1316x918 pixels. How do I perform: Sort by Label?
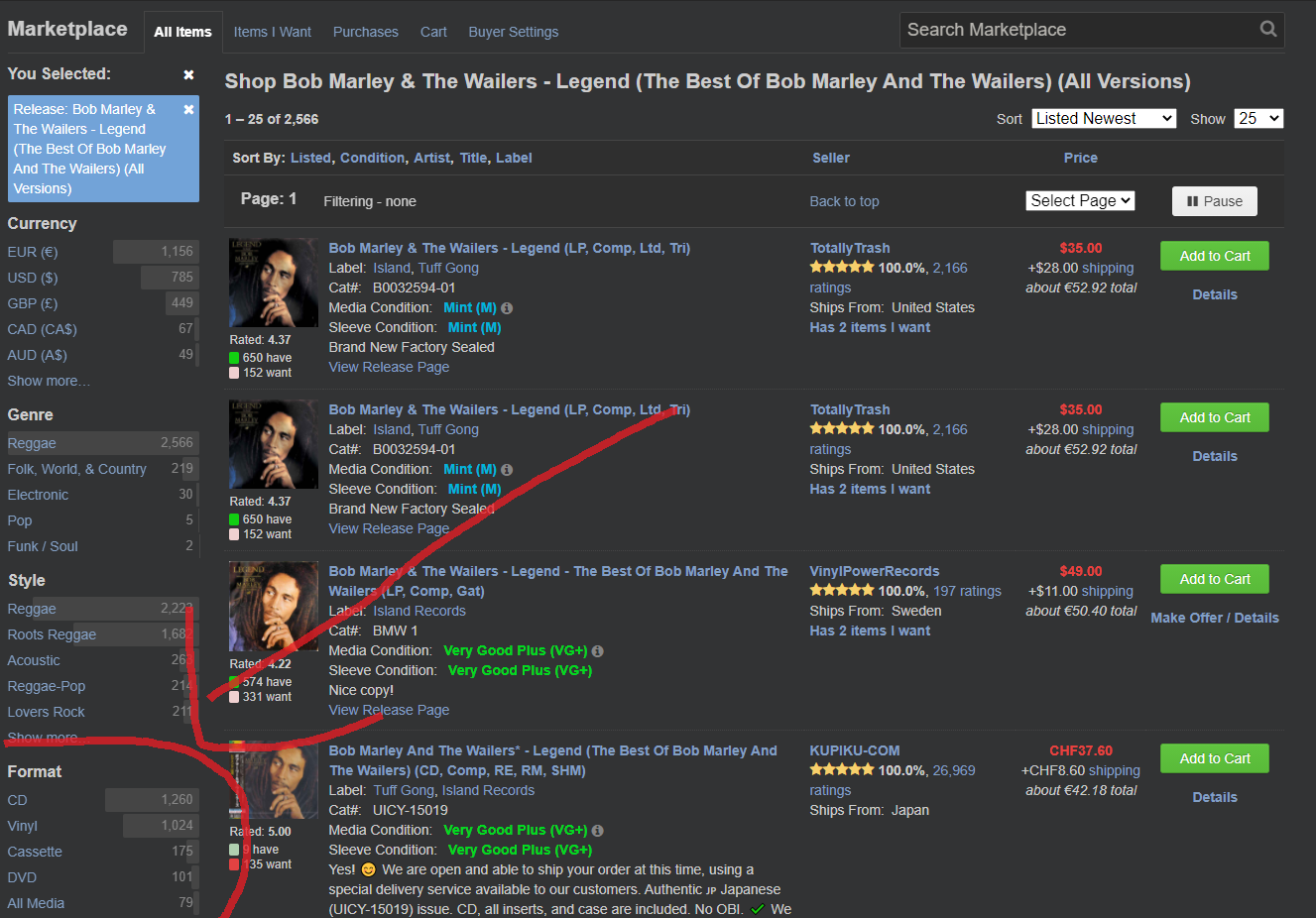pyautogui.click(x=514, y=158)
